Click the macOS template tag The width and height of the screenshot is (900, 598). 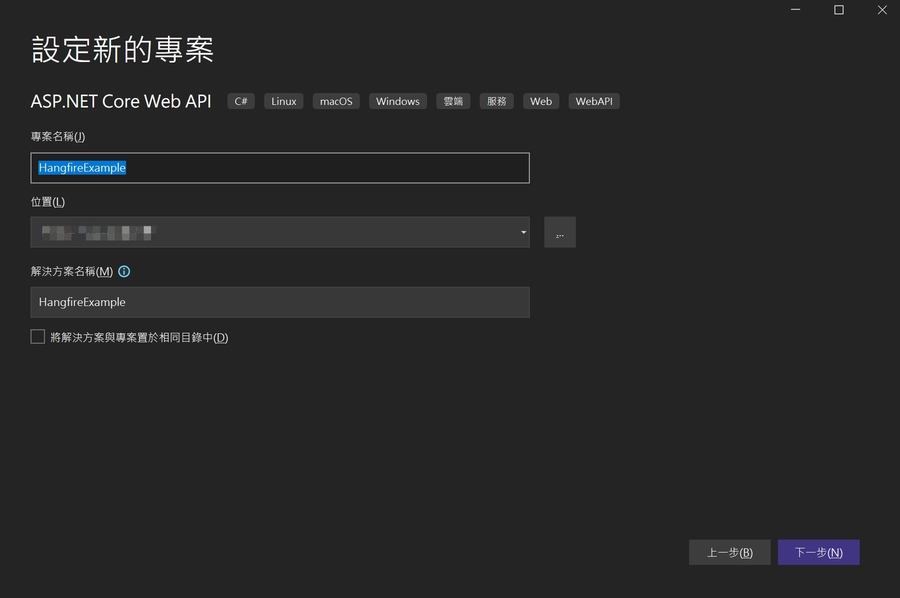tap(335, 101)
